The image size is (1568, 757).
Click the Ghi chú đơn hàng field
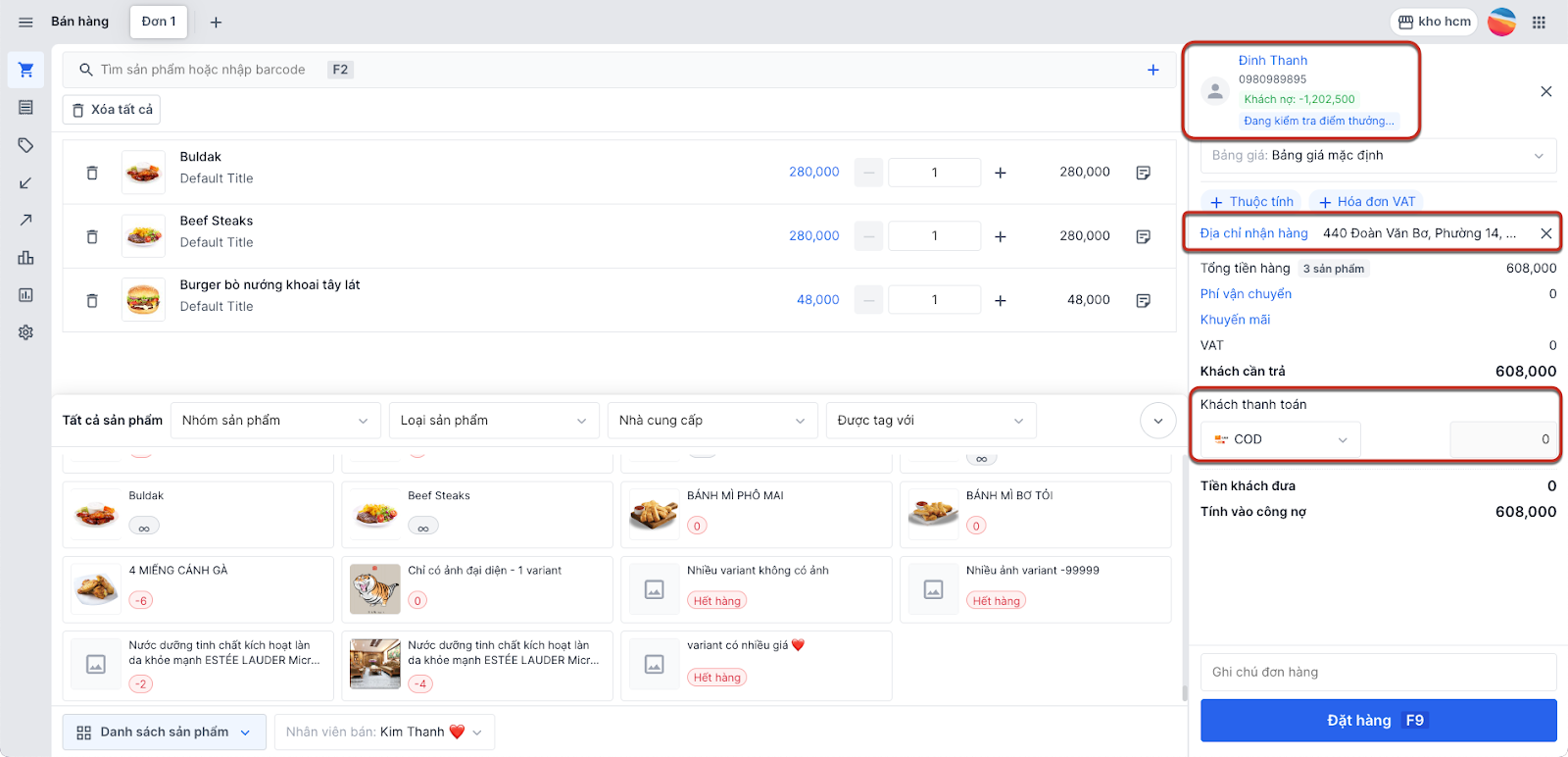pos(1378,673)
